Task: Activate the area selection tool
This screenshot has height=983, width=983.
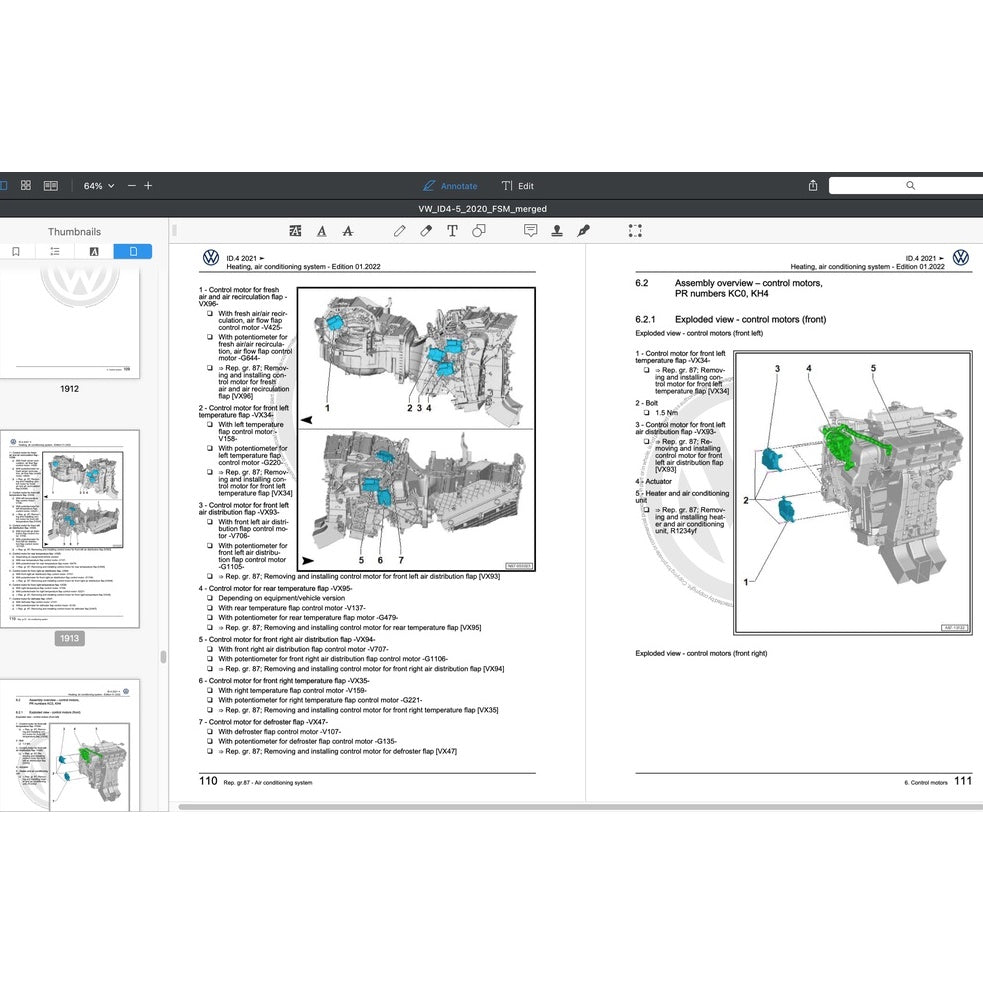Action: [x=635, y=231]
